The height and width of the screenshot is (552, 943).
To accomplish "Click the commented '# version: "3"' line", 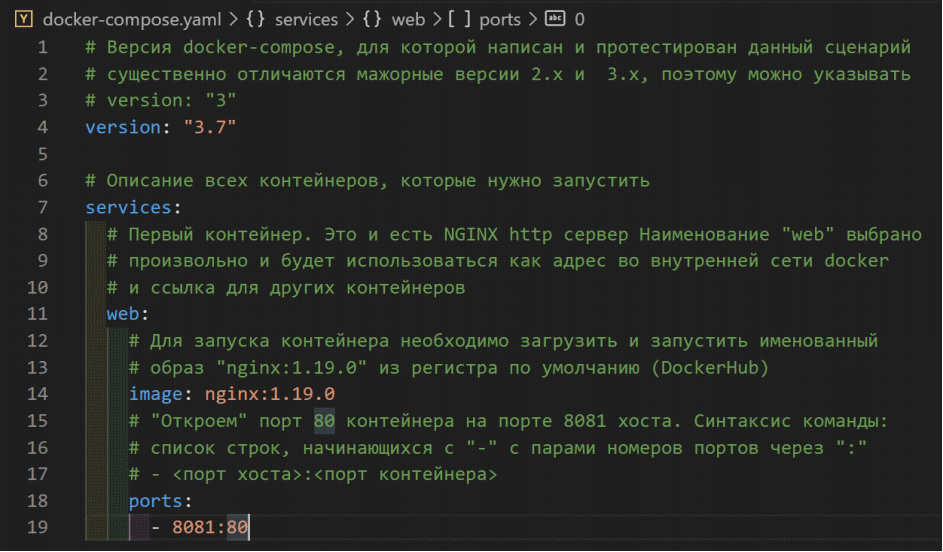I will coord(161,100).
